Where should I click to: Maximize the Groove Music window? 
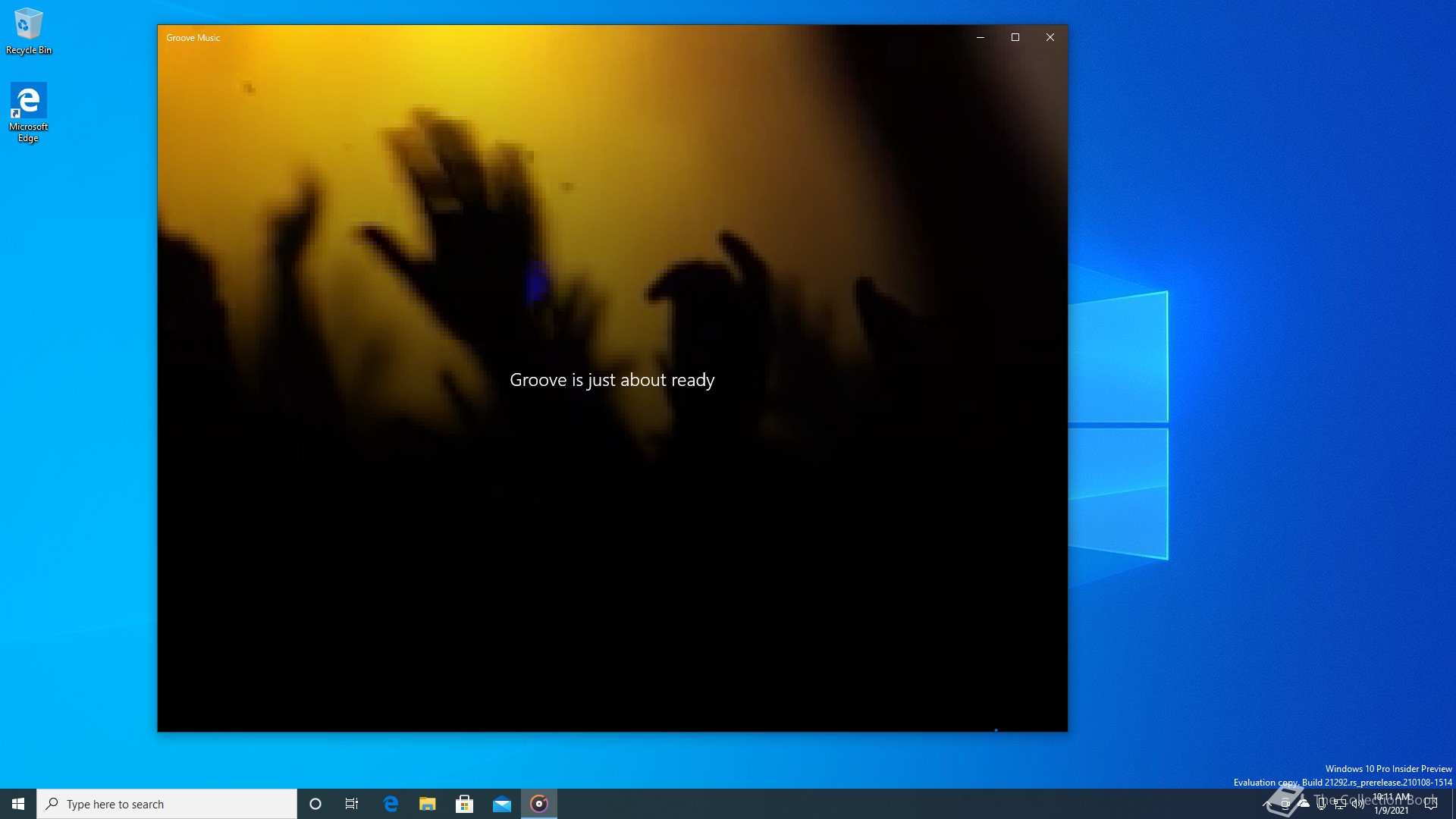(1015, 37)
